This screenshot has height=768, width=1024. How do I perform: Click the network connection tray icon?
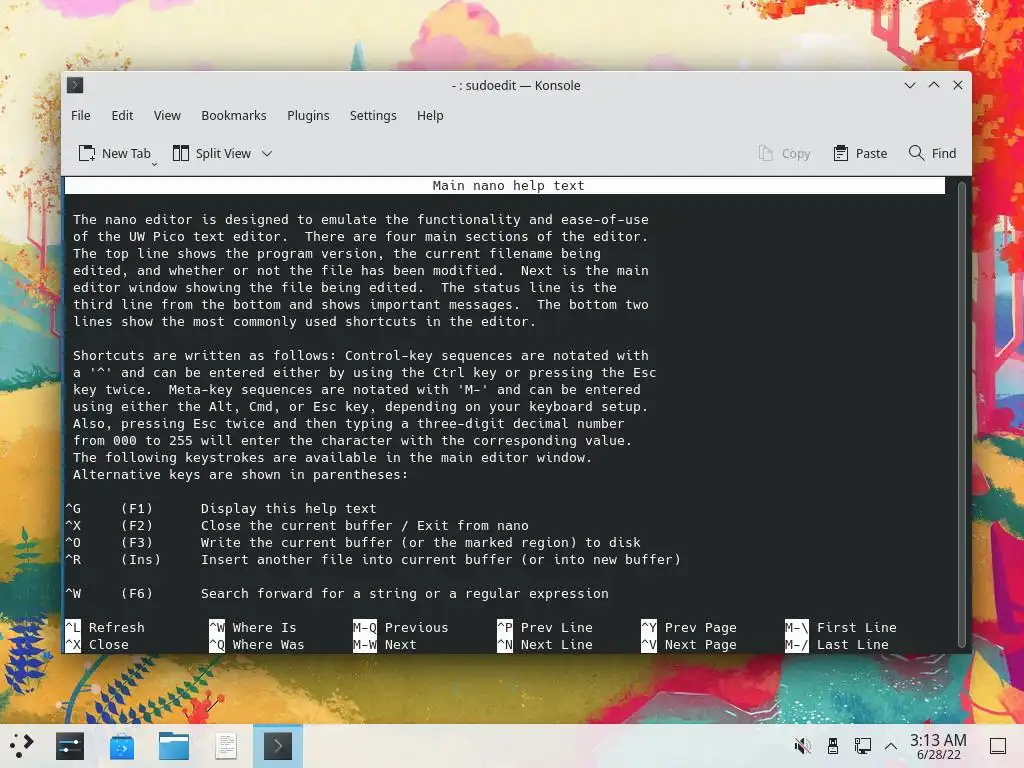[x=862, y=746]
